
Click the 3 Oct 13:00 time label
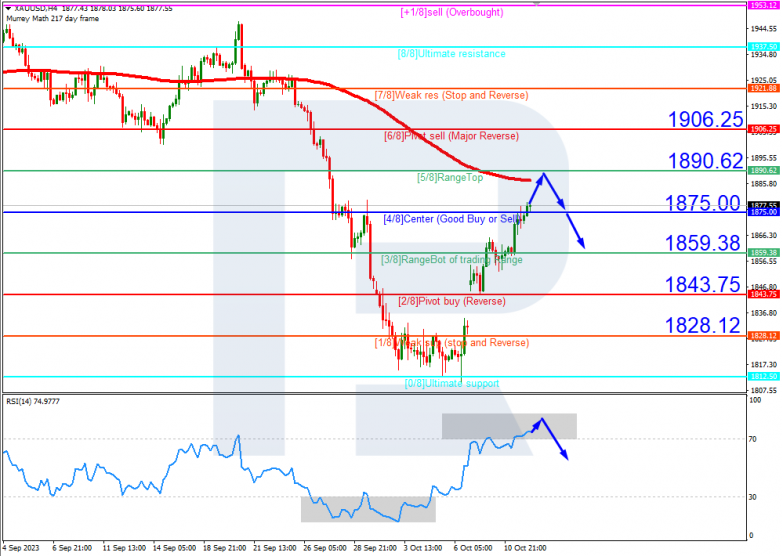423,548
